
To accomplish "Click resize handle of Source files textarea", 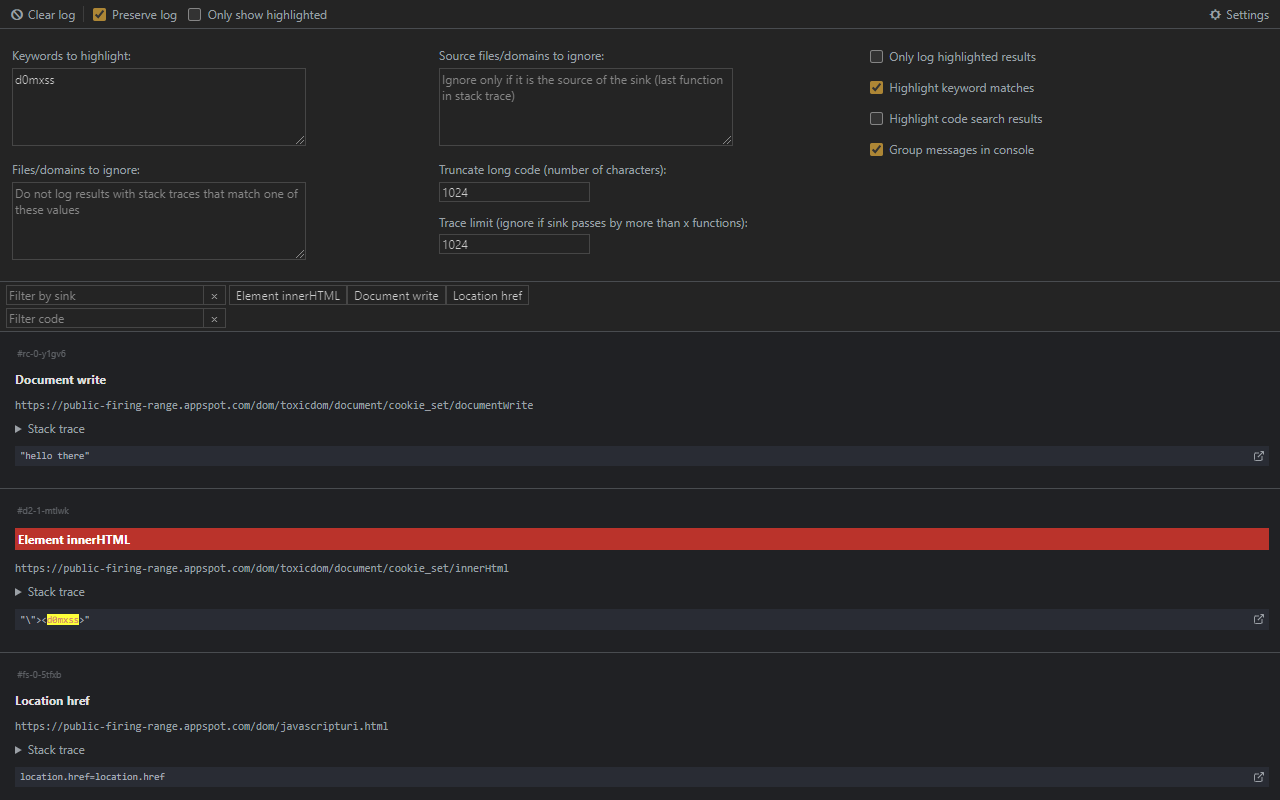I will [727, 140].
